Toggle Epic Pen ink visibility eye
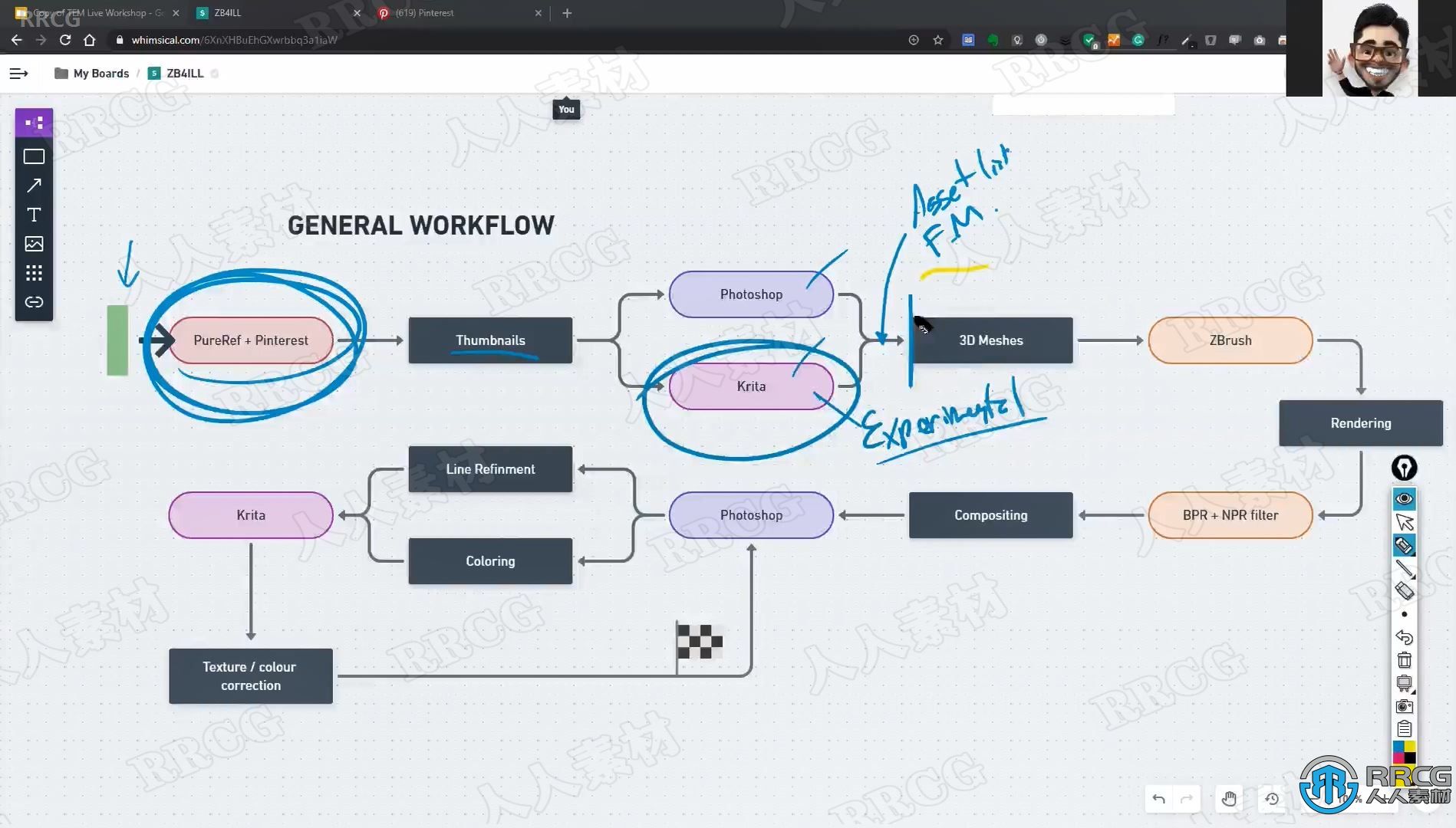The height and width of the screenshot is (828, 1456). (1404, 499)
